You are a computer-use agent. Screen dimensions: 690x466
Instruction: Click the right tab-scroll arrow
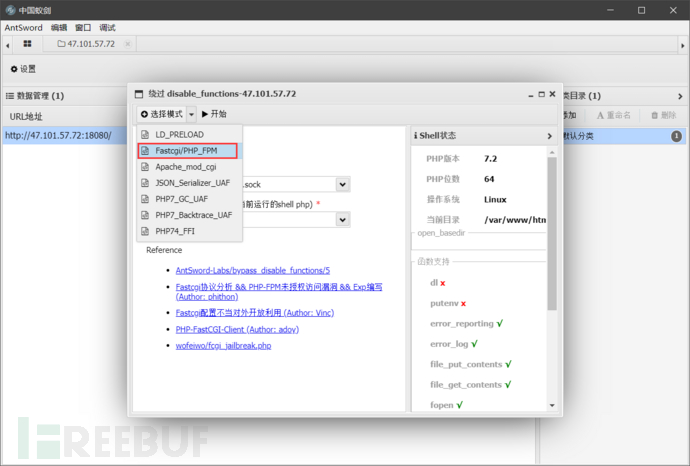[x=683, y=45]
